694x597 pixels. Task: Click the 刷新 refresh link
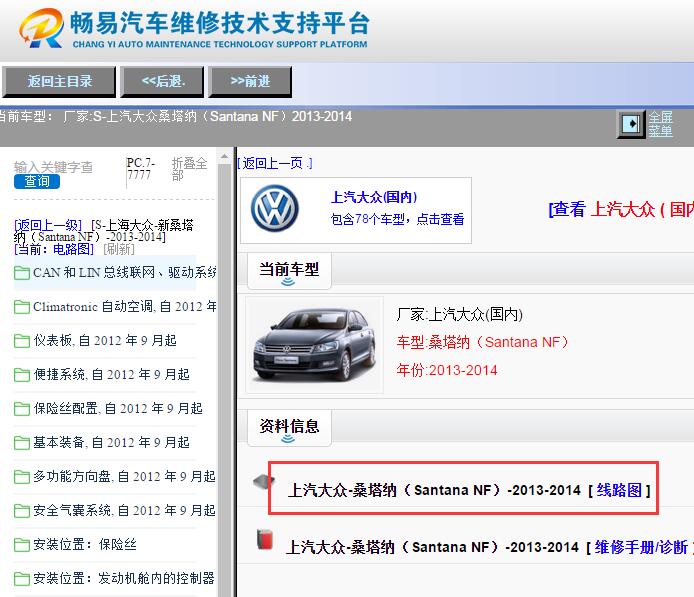[119, 249]
